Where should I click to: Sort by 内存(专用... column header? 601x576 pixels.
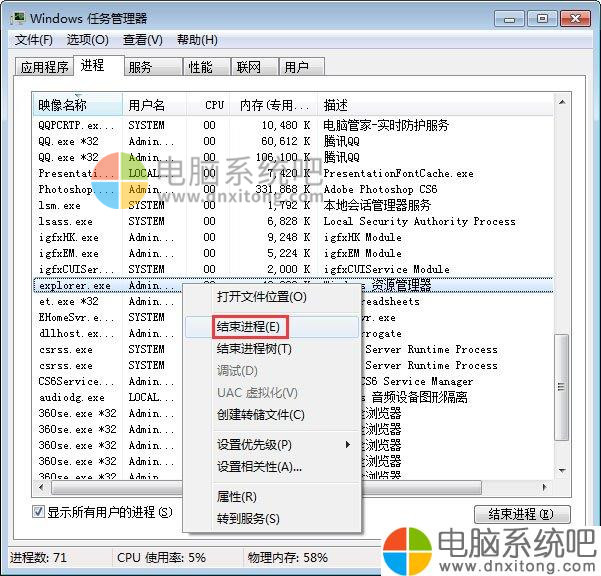[x=273, y=105]
